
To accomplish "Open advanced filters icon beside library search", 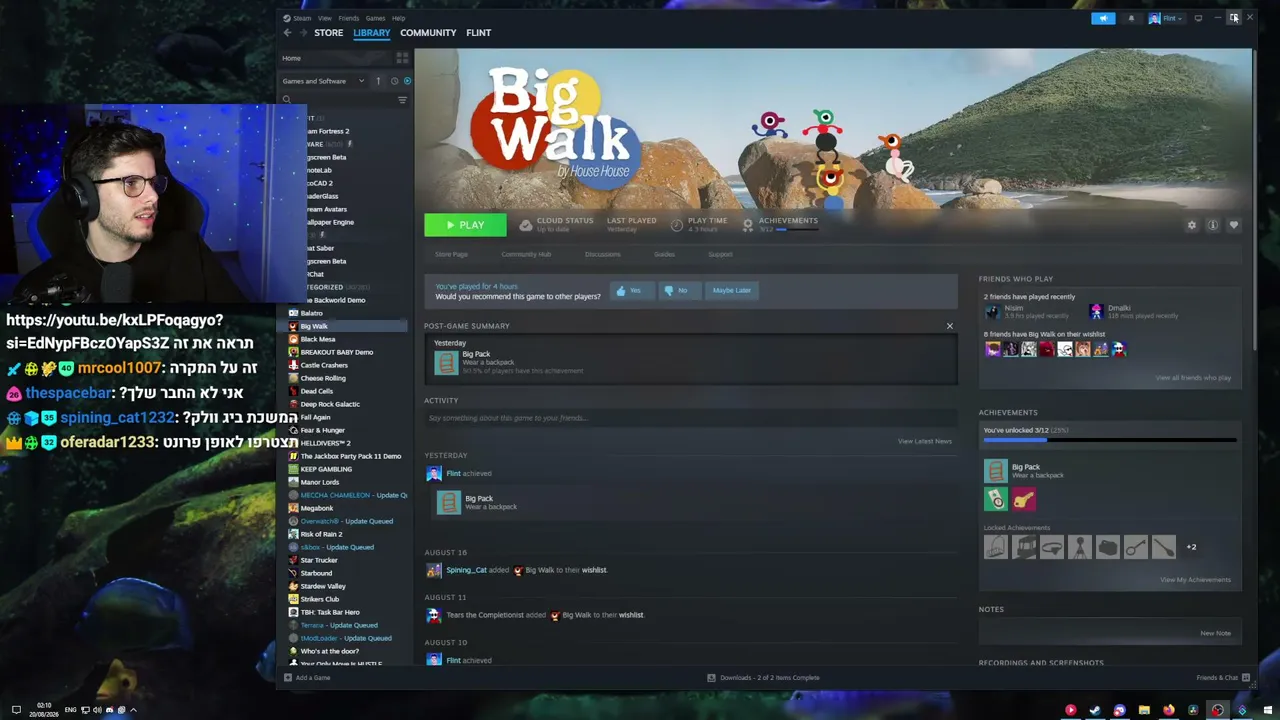I will pos(402,100).
